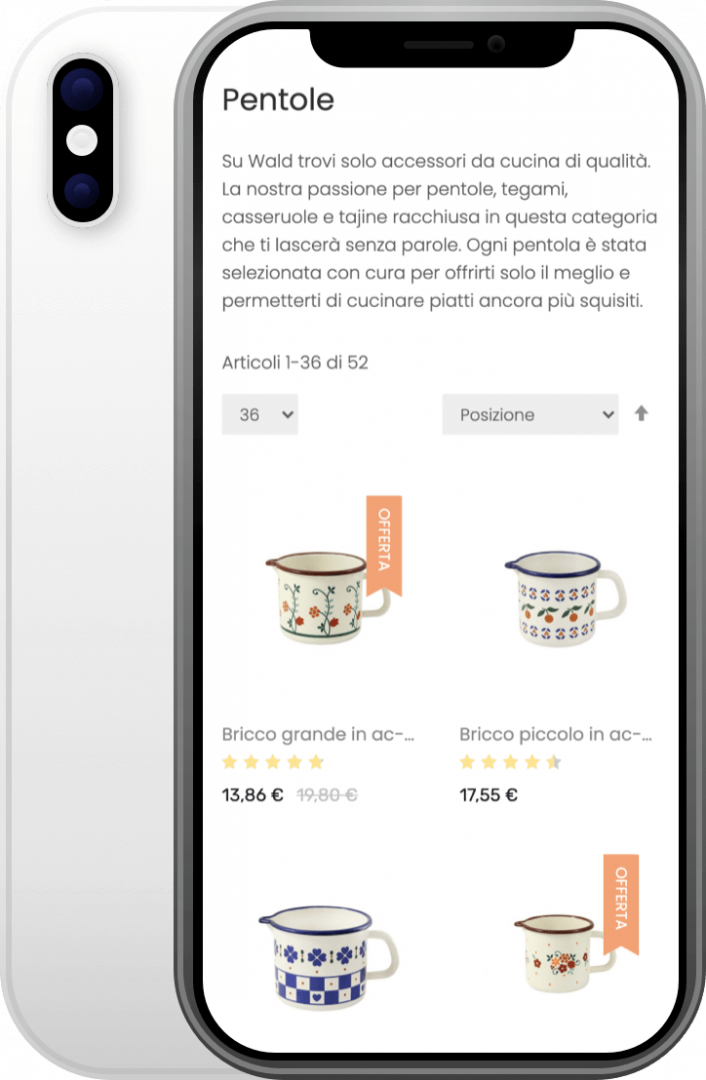Image resolution: width=706 pixels, height=1080 pixels.
Task: Open the Posizione sort dropdown
Action: tap(530, 414)
